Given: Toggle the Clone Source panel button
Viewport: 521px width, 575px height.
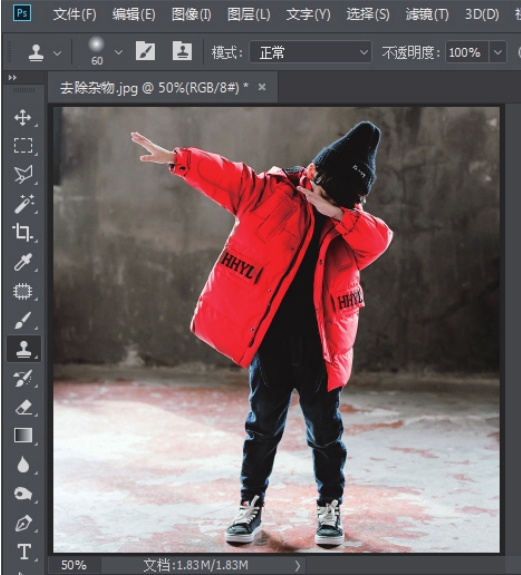Looking at the screenshot, I should tap(182, 51).
